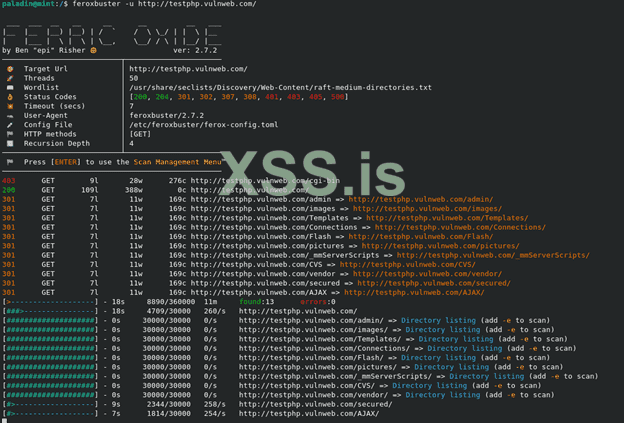624x423 pixels.
Task: Click the 260/s rate on the root scan line
Action: [214, 311]
